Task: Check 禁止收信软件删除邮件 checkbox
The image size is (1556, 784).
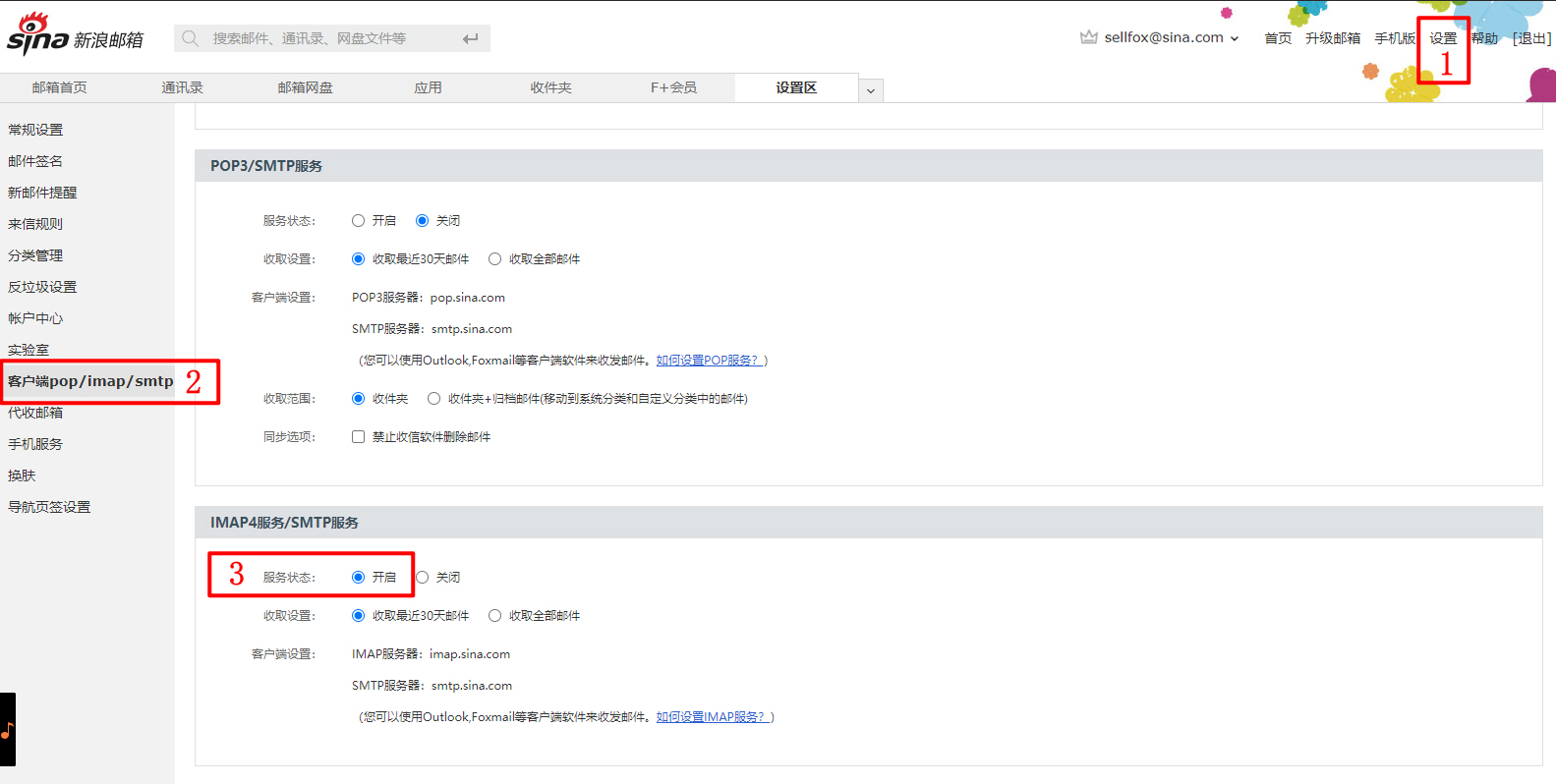Action: [358, 437]
